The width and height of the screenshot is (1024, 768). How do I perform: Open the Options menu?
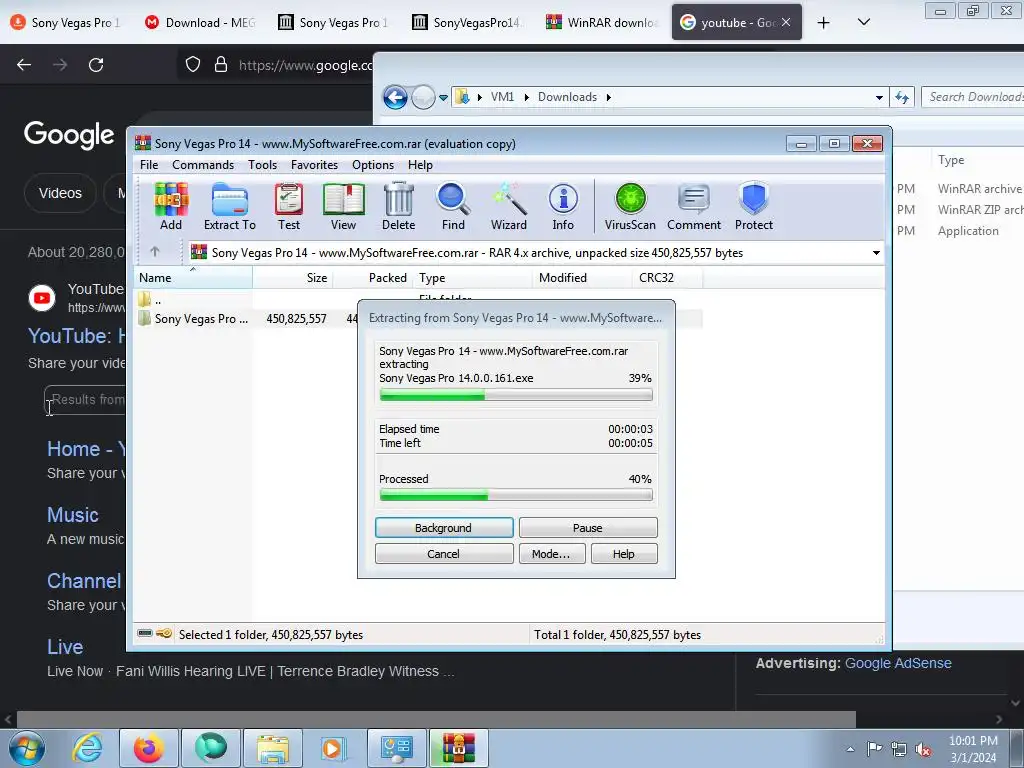pyautogui.click(x=373, y=165)
